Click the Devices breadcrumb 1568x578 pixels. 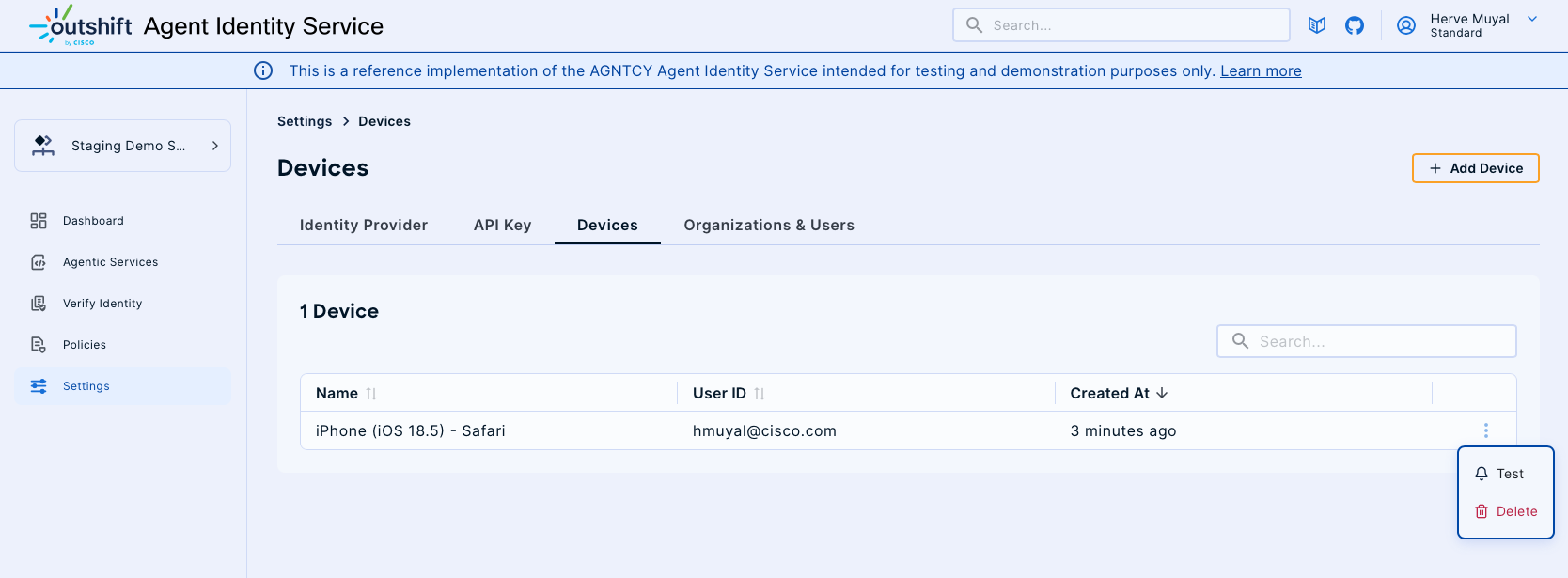[384, 121]
